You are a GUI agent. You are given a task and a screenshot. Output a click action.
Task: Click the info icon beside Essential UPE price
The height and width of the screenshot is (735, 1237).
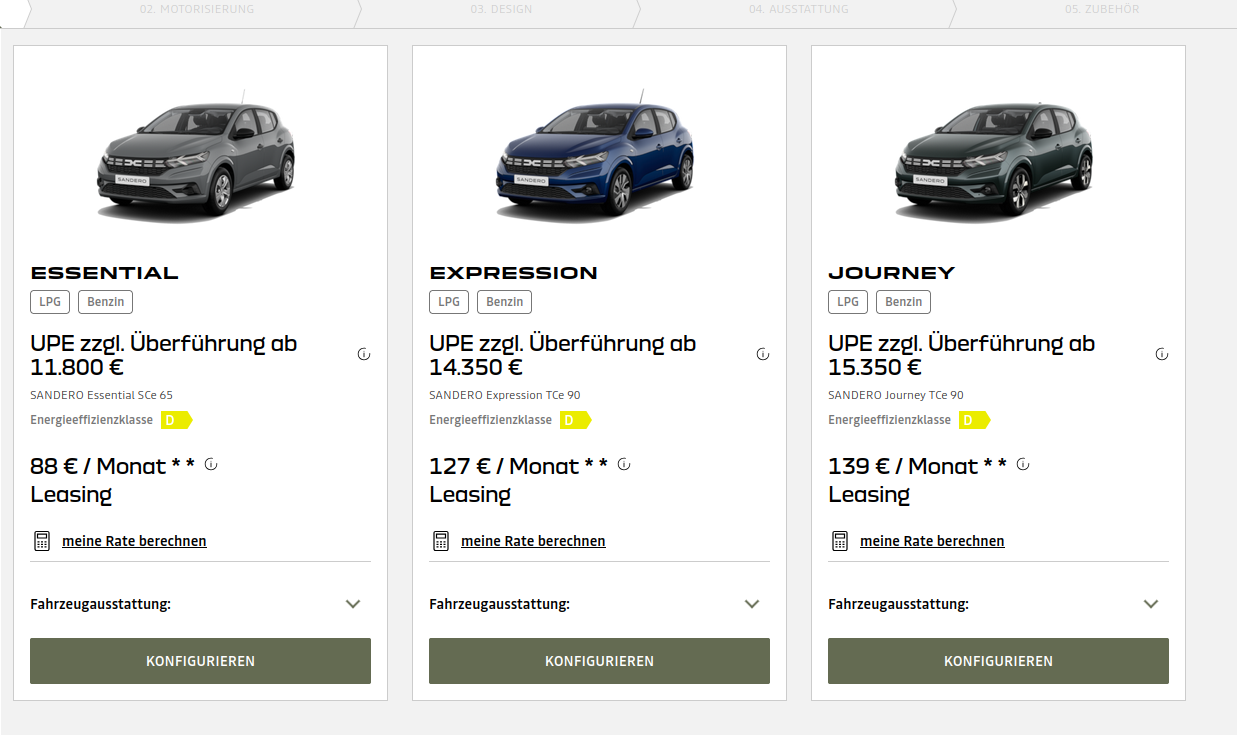tap(364, 354)
